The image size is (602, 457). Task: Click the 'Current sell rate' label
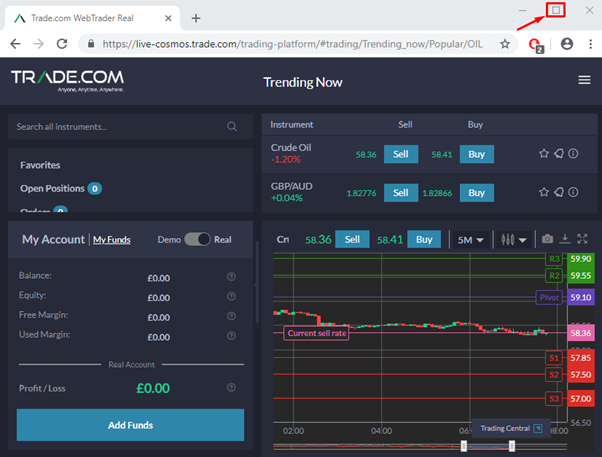tap(316, 333)
